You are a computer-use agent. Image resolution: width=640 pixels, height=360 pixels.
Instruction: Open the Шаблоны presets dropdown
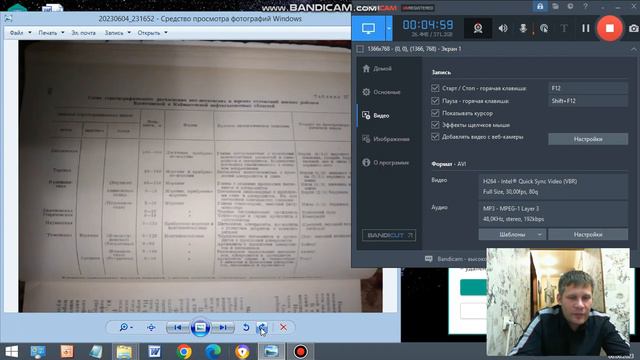512,235
